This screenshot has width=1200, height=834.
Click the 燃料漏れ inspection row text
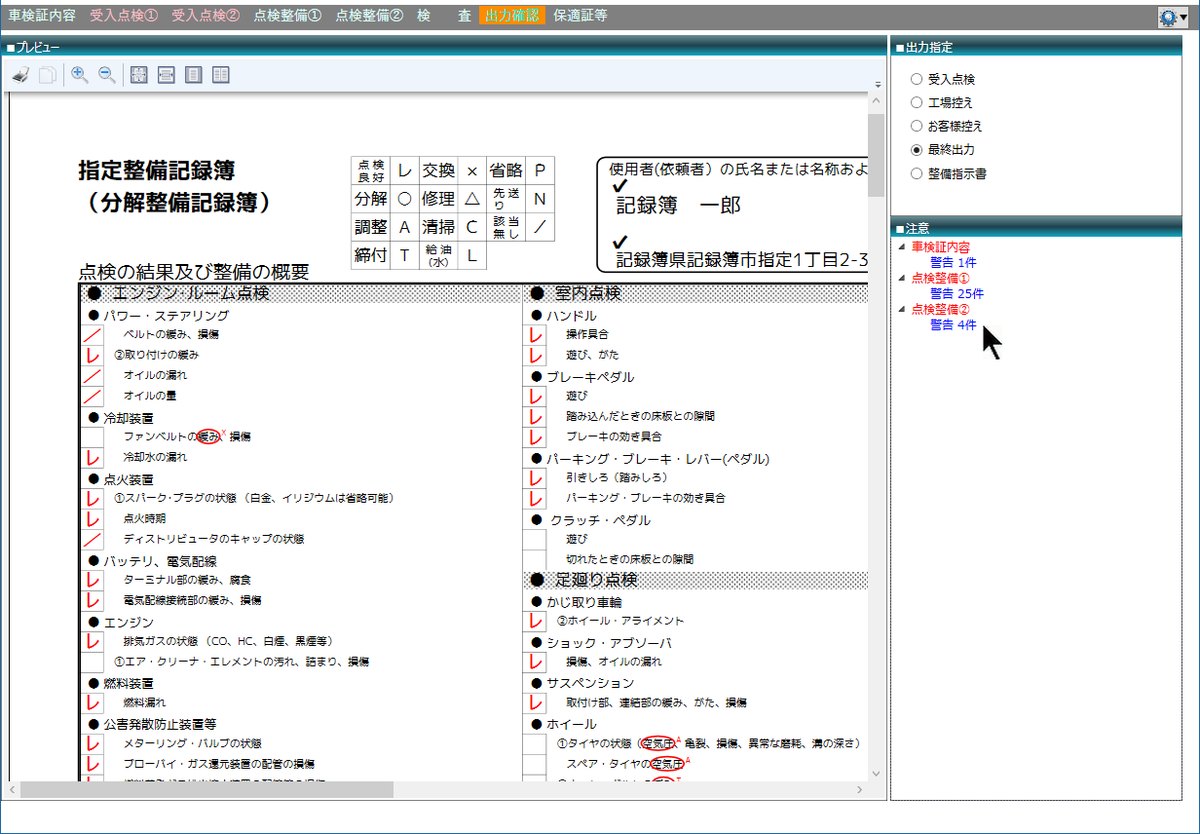(x=144, y=702)
